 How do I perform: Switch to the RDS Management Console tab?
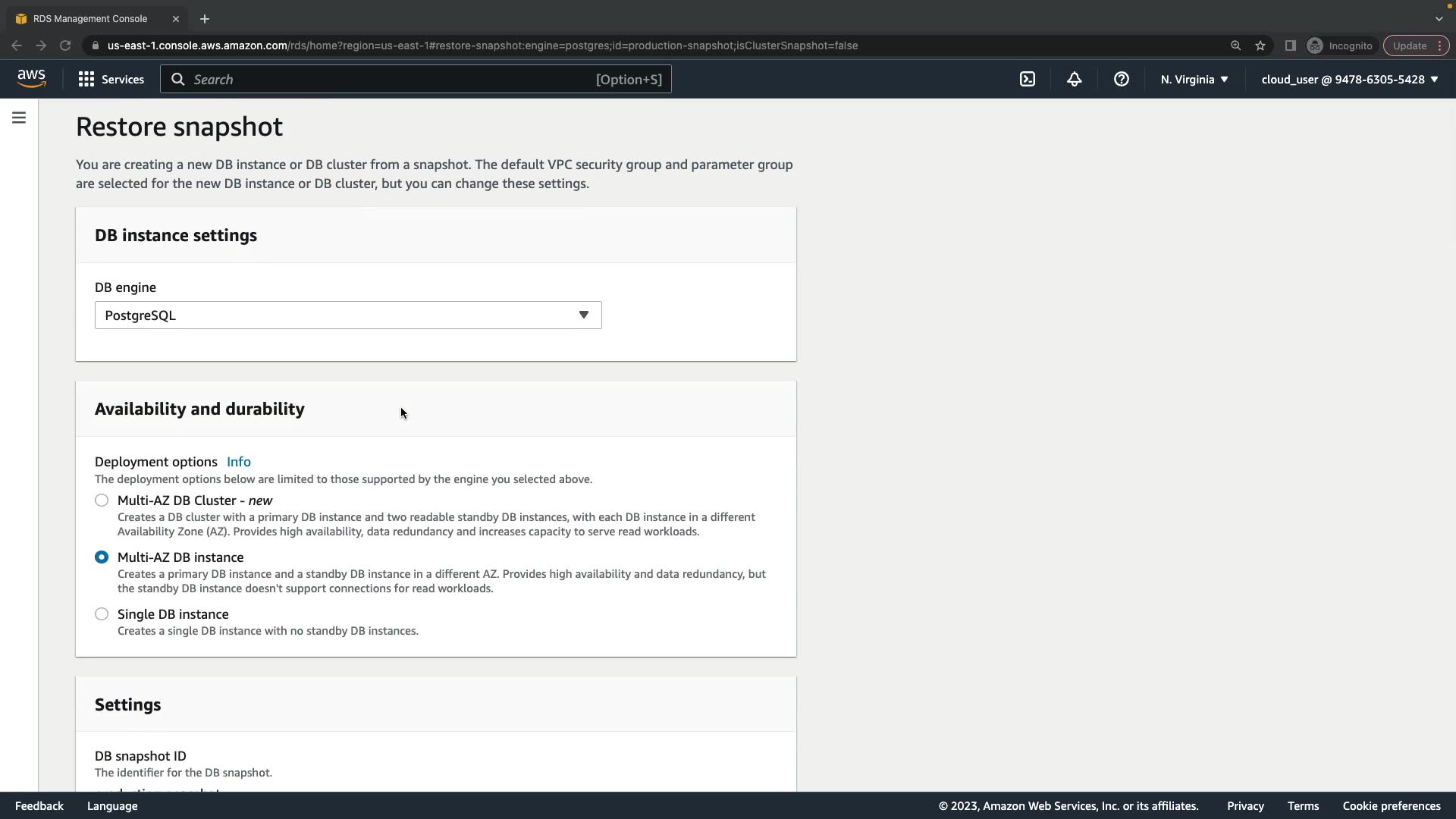[x=90, y=18]
